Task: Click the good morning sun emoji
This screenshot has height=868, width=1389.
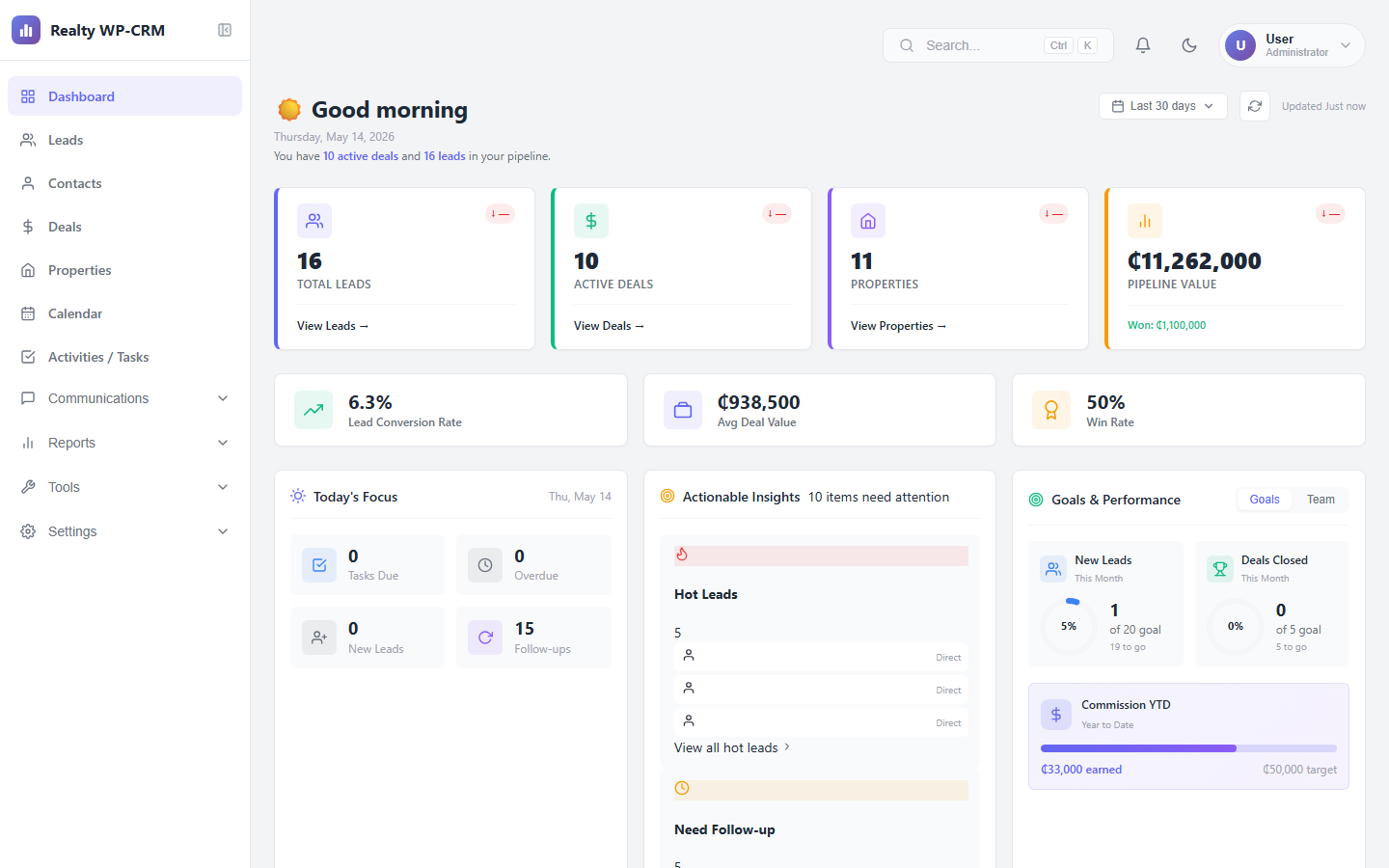Action: (289, 110)
